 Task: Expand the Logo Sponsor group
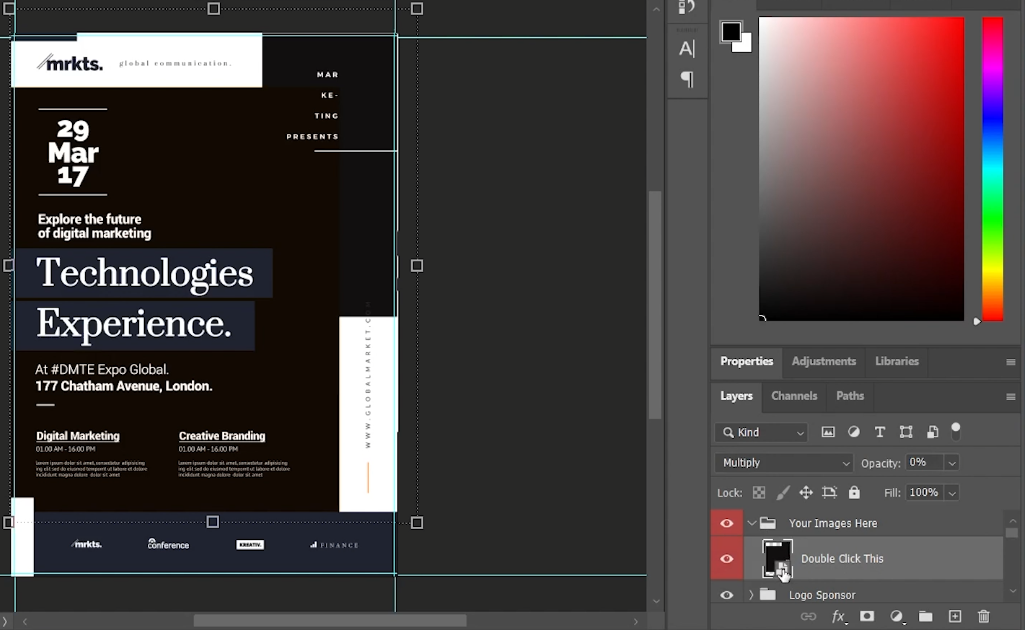point(751,595)
